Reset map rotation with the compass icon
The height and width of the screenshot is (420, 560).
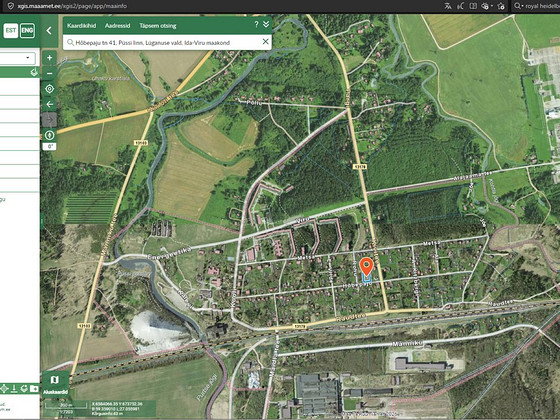tap(49, 135)
